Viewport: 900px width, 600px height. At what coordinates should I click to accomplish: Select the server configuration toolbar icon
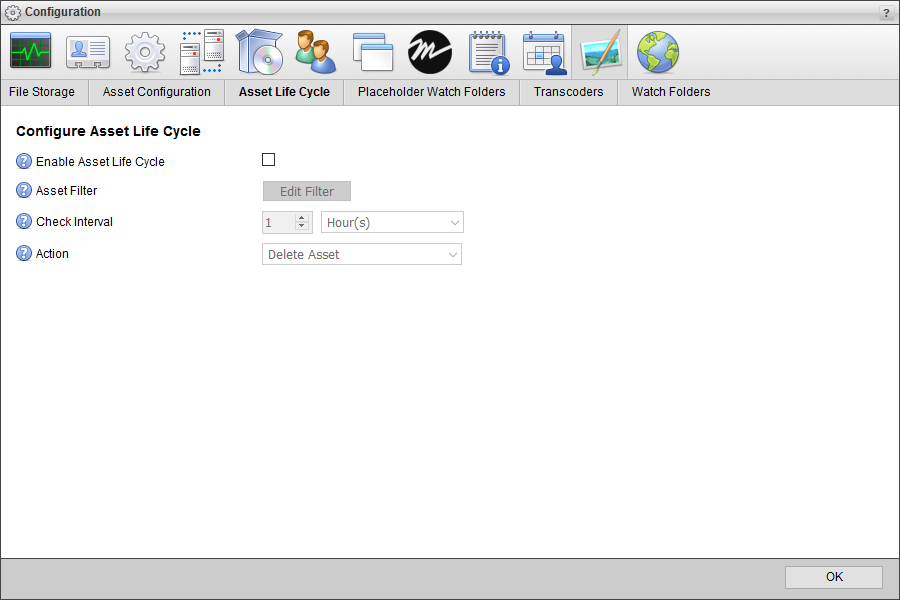pyautogui.click(x=201, y=51)
